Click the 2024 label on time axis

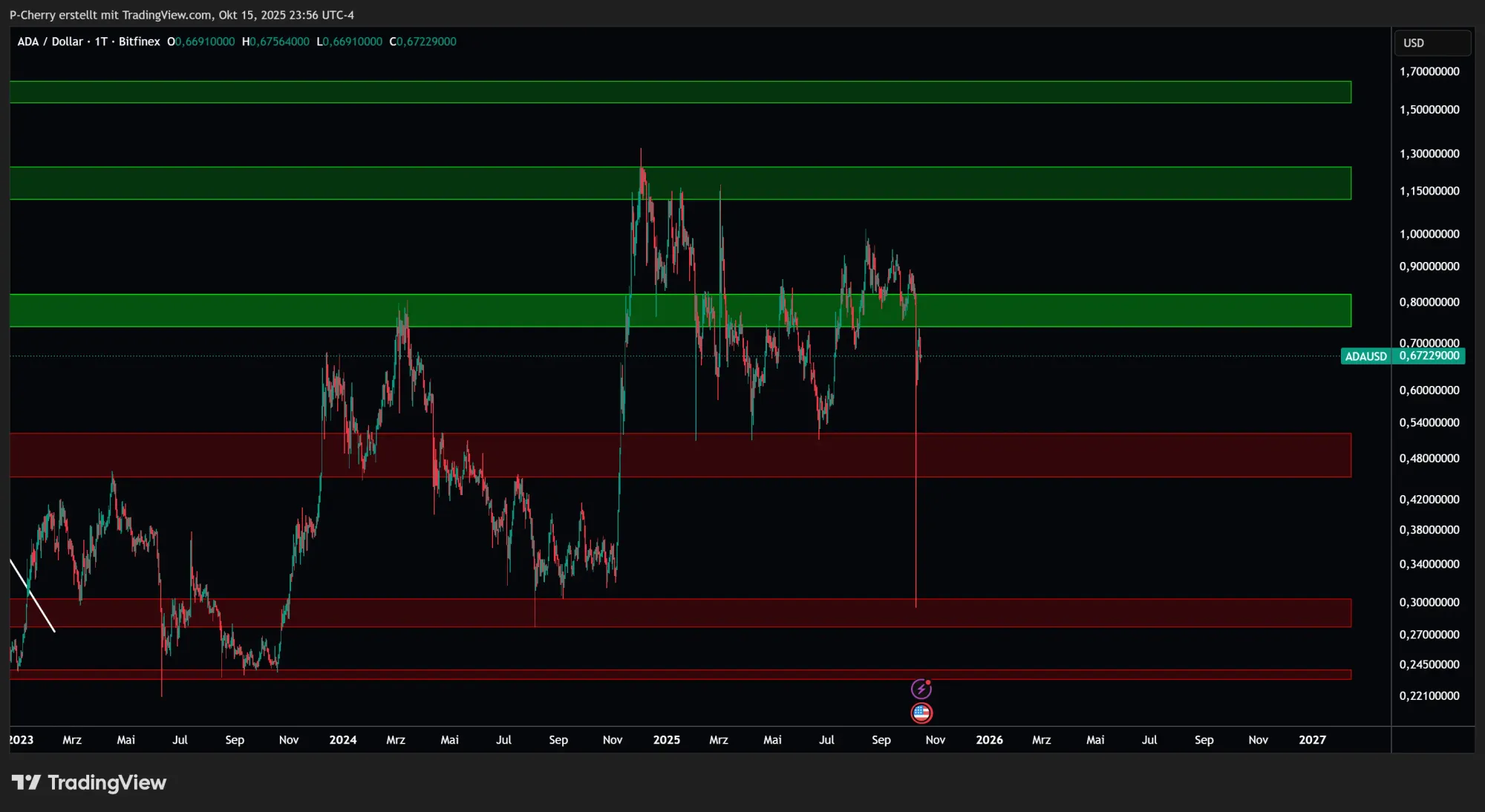342,740
